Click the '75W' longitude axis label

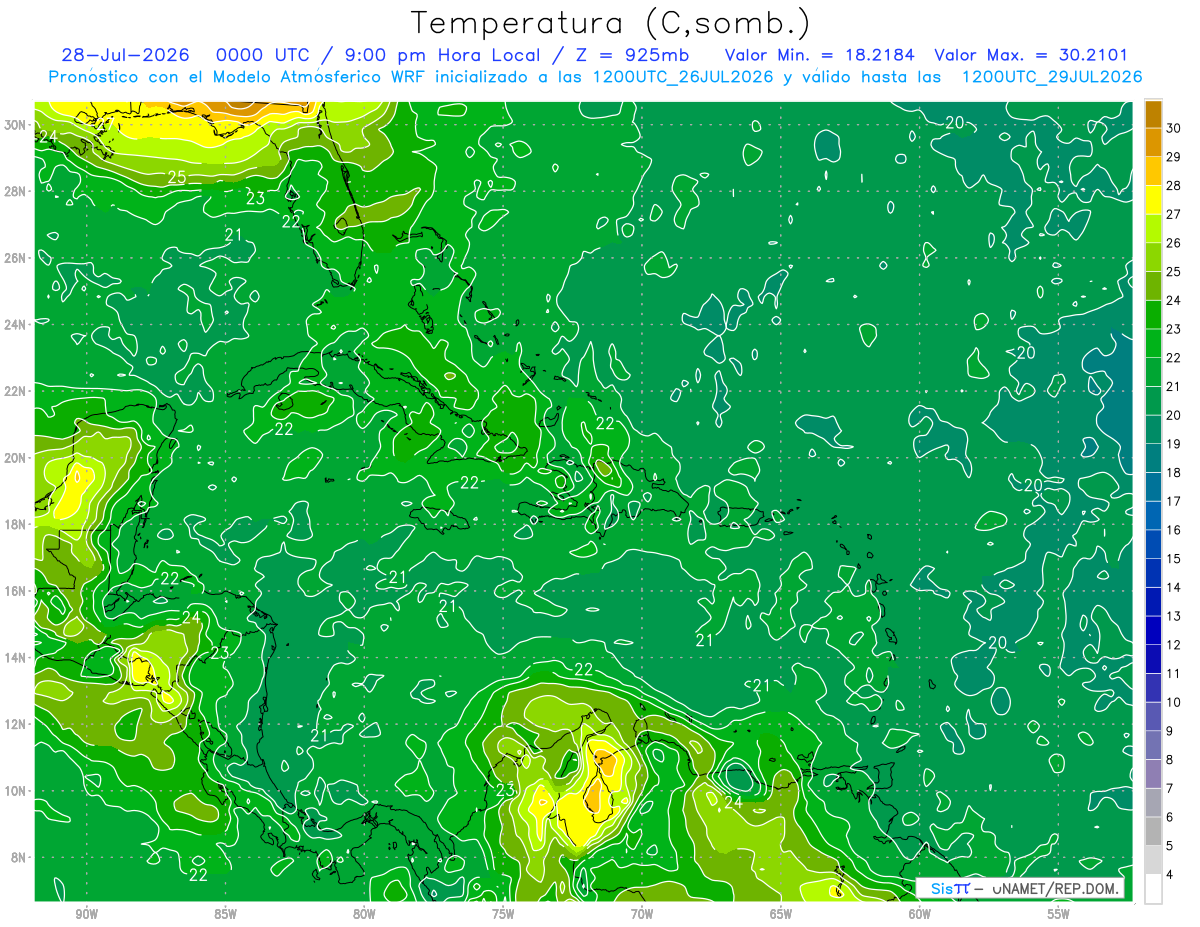pos(503,914)
